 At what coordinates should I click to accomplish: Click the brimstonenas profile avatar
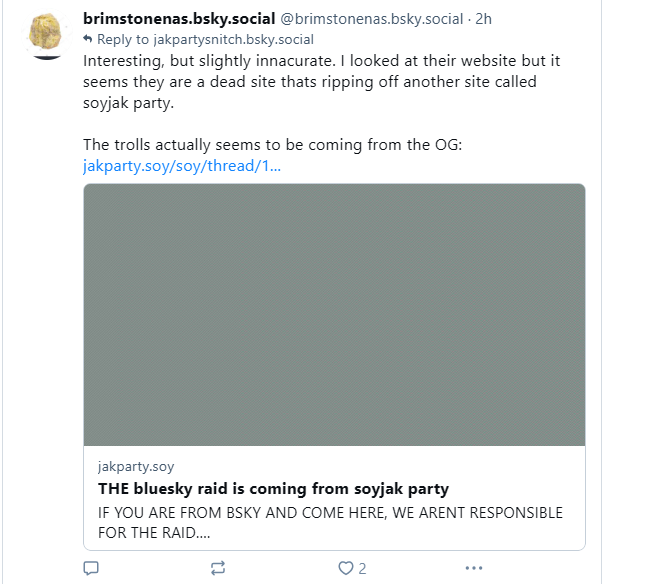click(44, 36)
